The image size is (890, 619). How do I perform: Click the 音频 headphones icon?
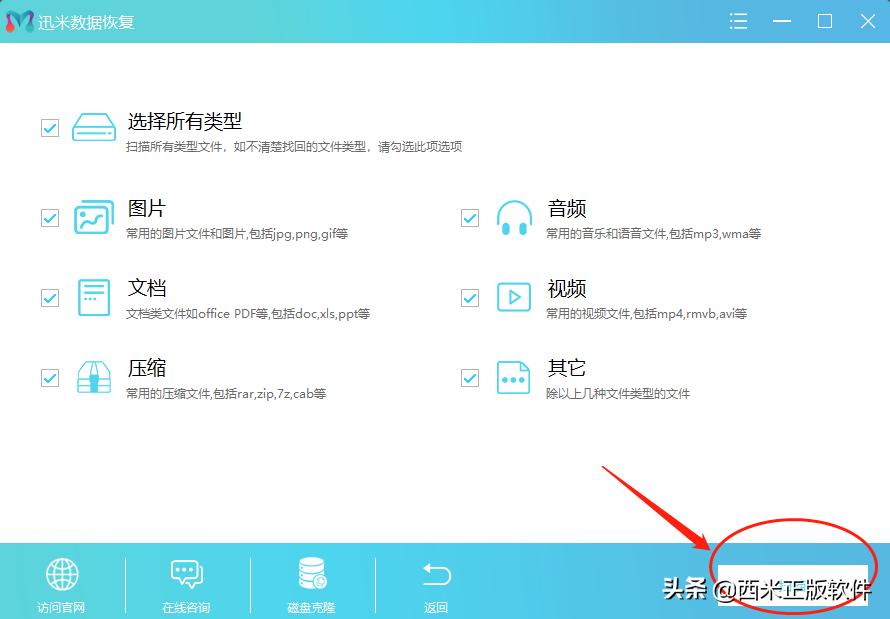pyautogui.click(x=514, y=217)
